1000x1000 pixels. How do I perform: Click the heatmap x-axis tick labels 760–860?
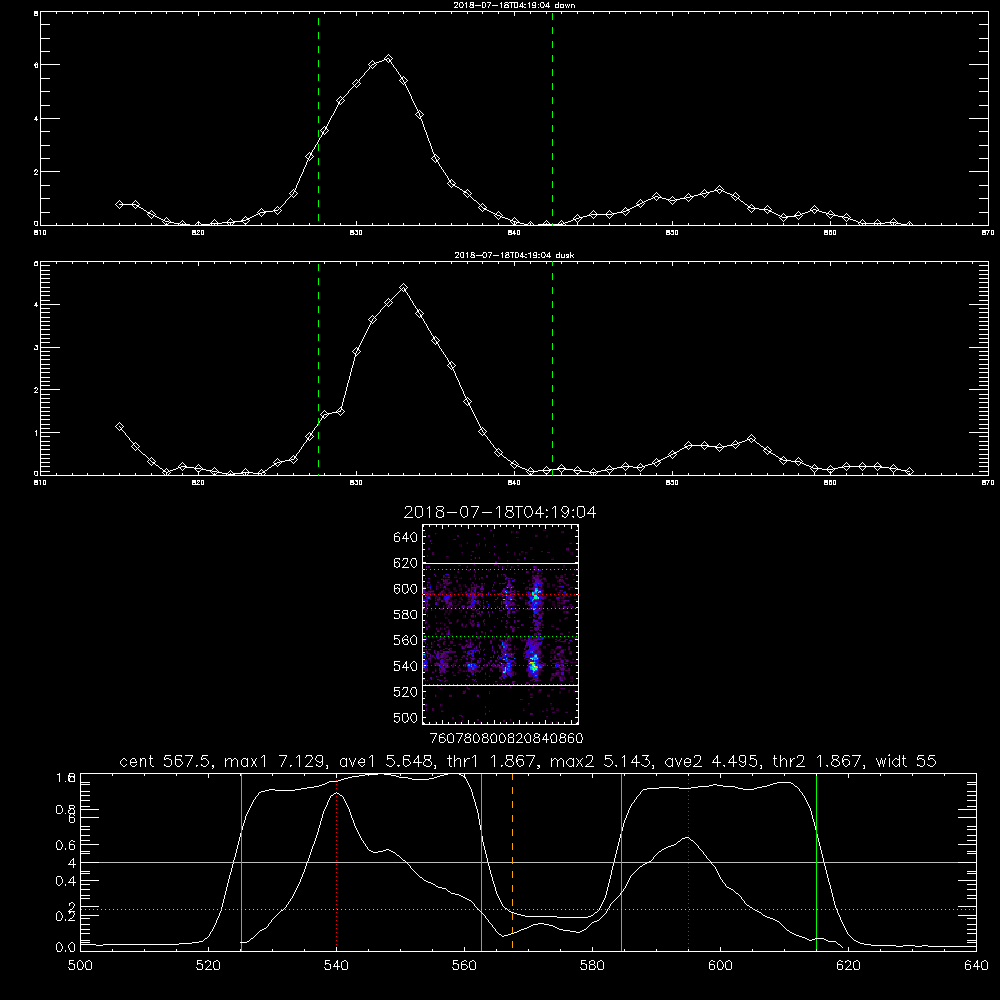[x=506, y=738]
